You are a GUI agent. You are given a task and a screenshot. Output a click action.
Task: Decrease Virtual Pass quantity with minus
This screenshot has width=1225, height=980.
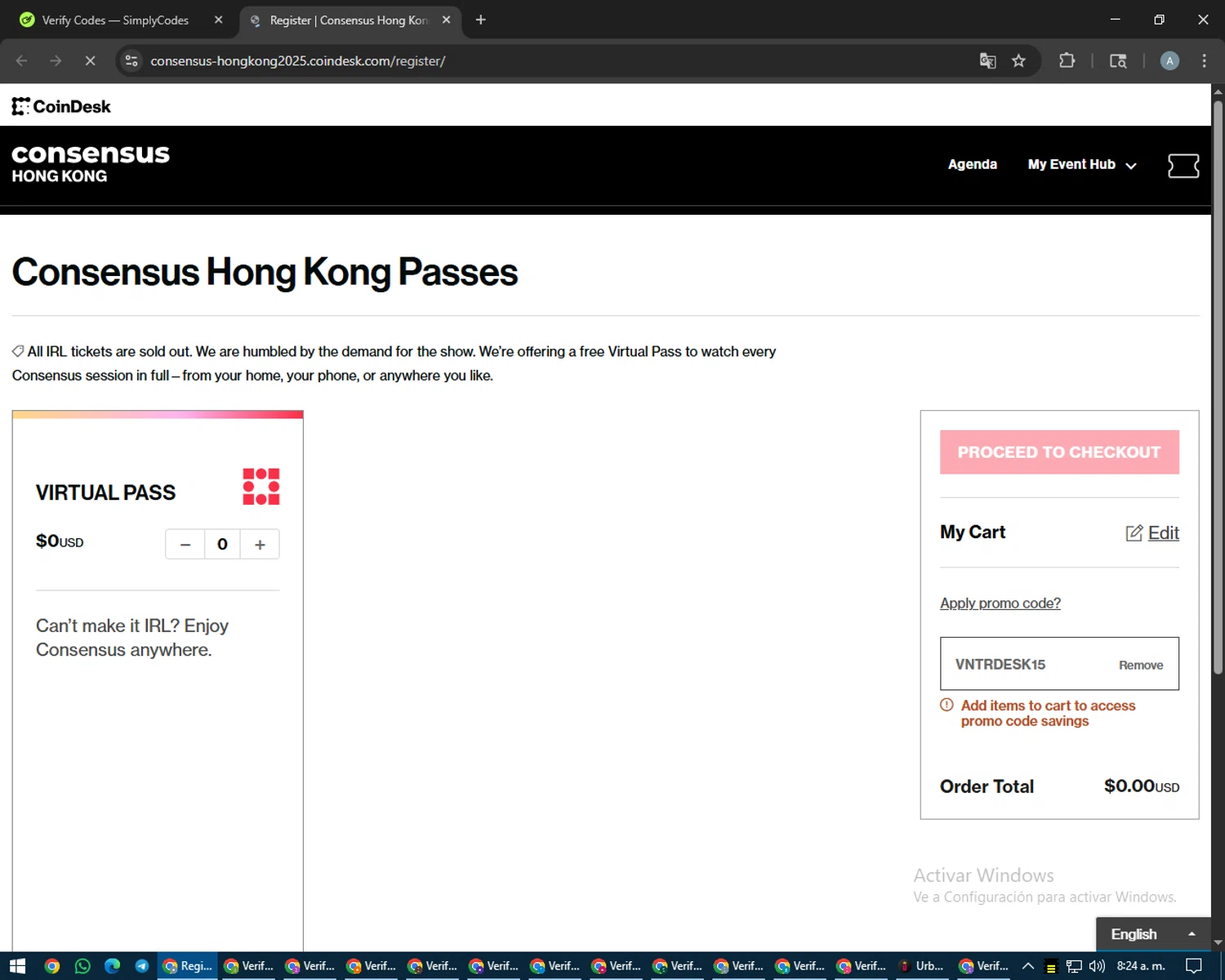pyautogui.click(x=185, y=545)
